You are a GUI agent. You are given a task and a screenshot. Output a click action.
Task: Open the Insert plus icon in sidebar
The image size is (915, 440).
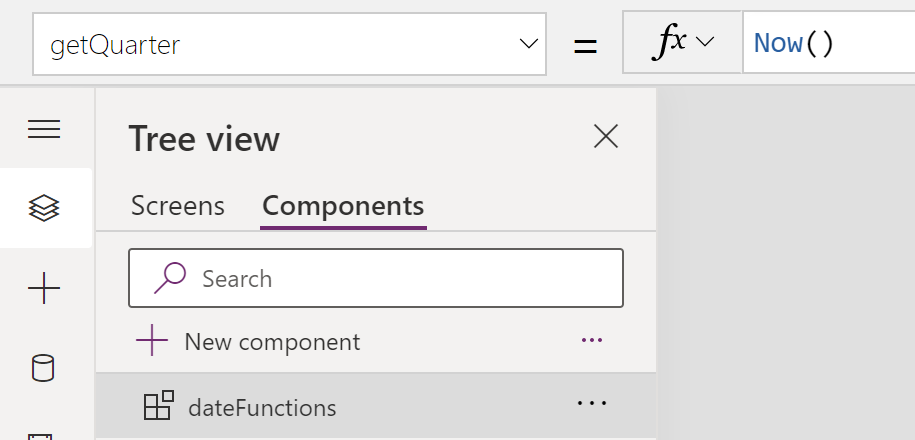coord(44,288)
